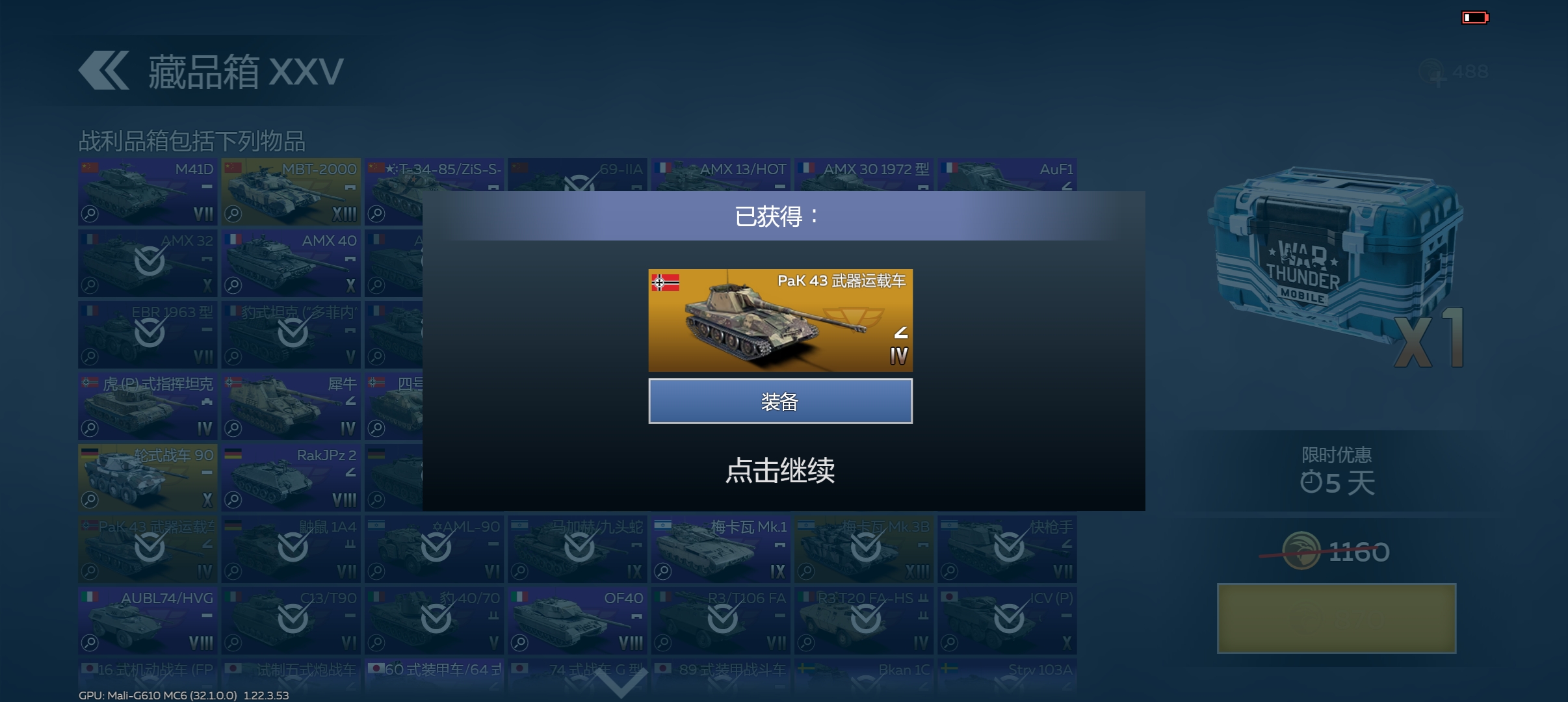Expand the list with bottom down chevron
Screen dimensions: 1568x702
621,682
